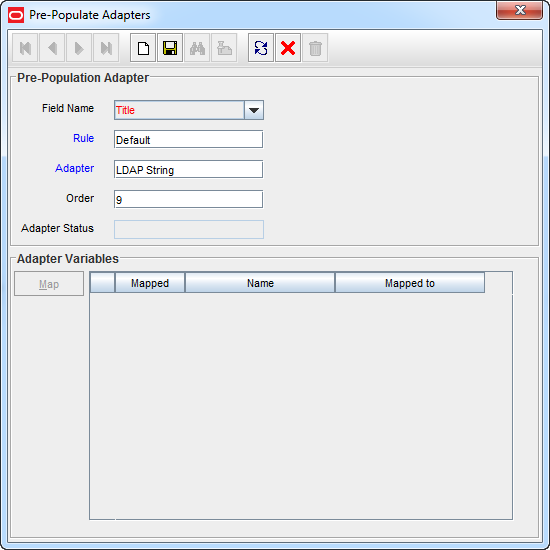Jump to the last record icon
The image size is (550, 550).
point(106,48)
